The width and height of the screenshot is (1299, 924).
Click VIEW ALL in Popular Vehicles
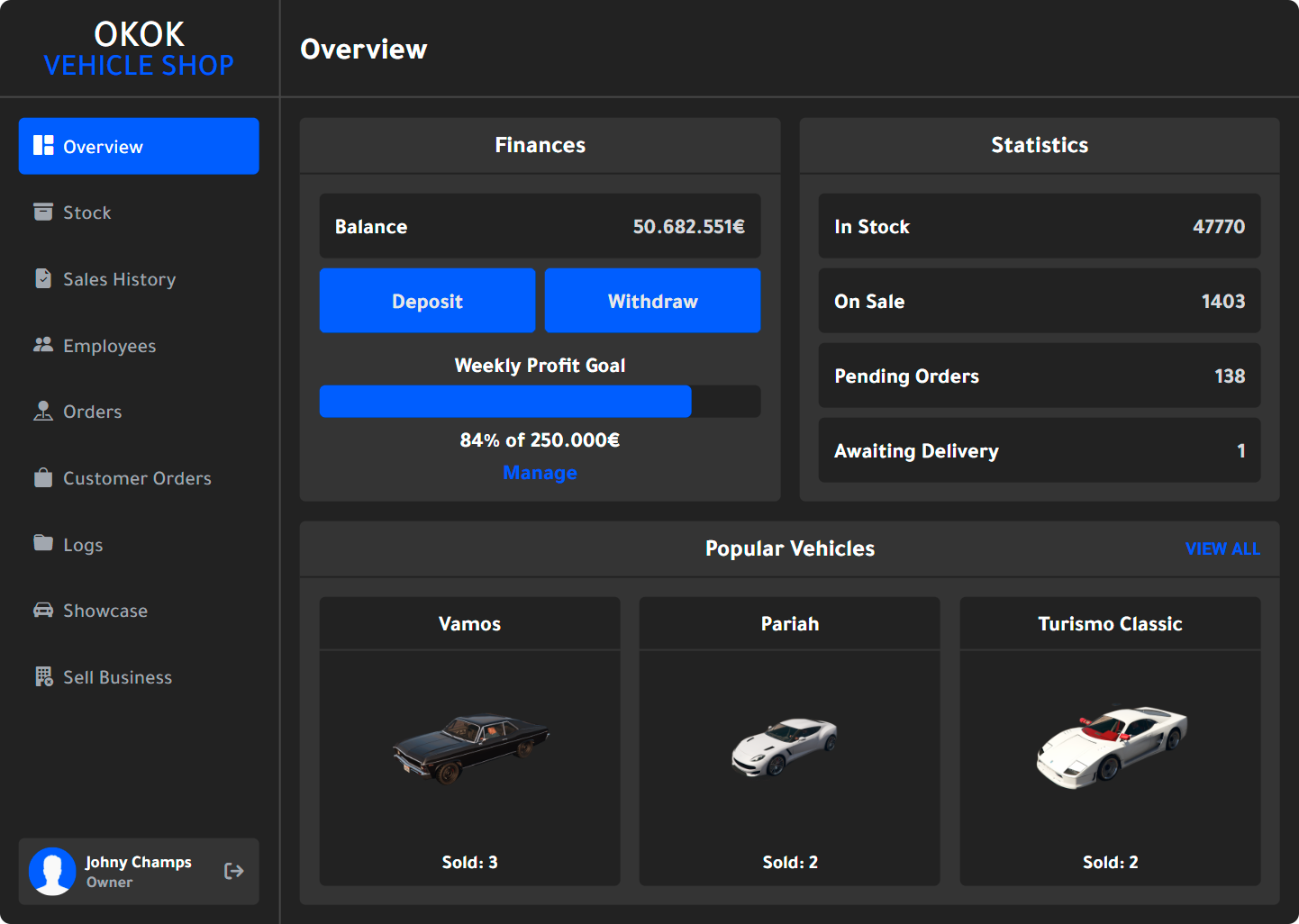[1222, 548]
